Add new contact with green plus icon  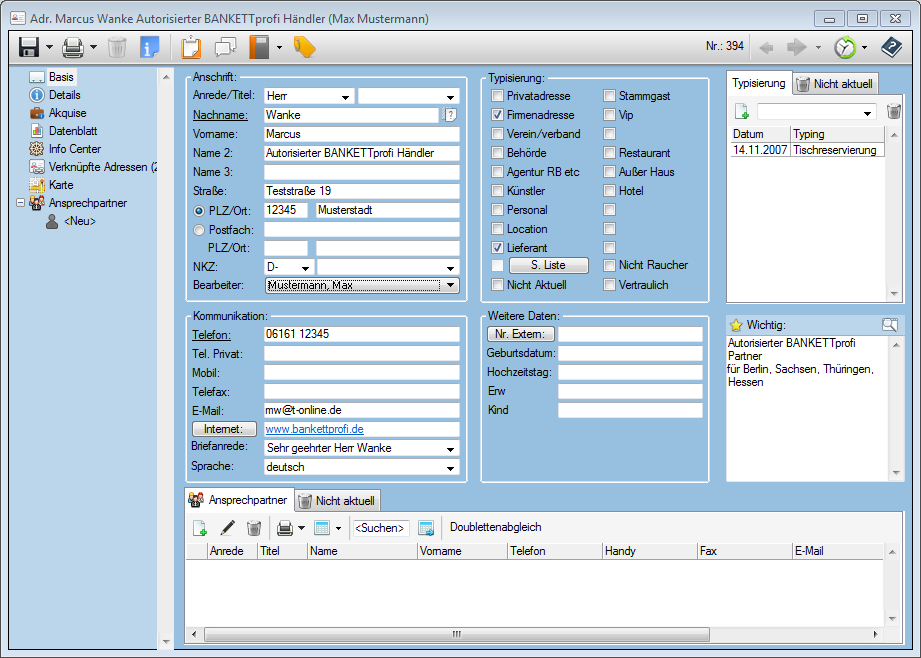pyautogui.click(x=200, y=528)
